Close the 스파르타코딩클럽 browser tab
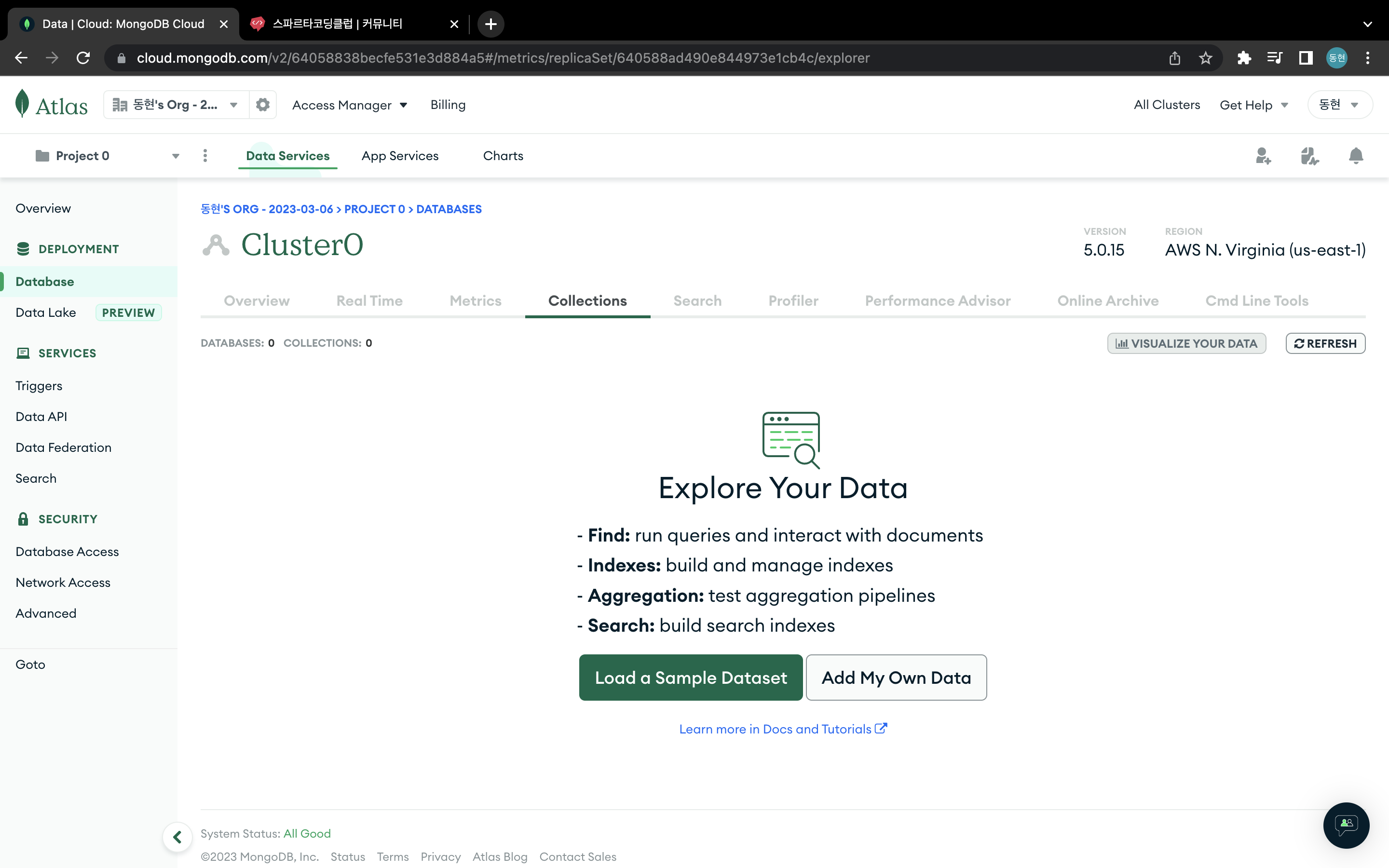The width and height of the screenshot is (1389, 868). click(x=454, y=24)
